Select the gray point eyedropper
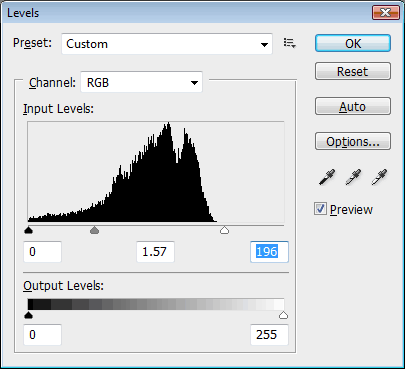The width and height of the screenshot is (405, 369). pyautogui.click(x=353, y=177)
